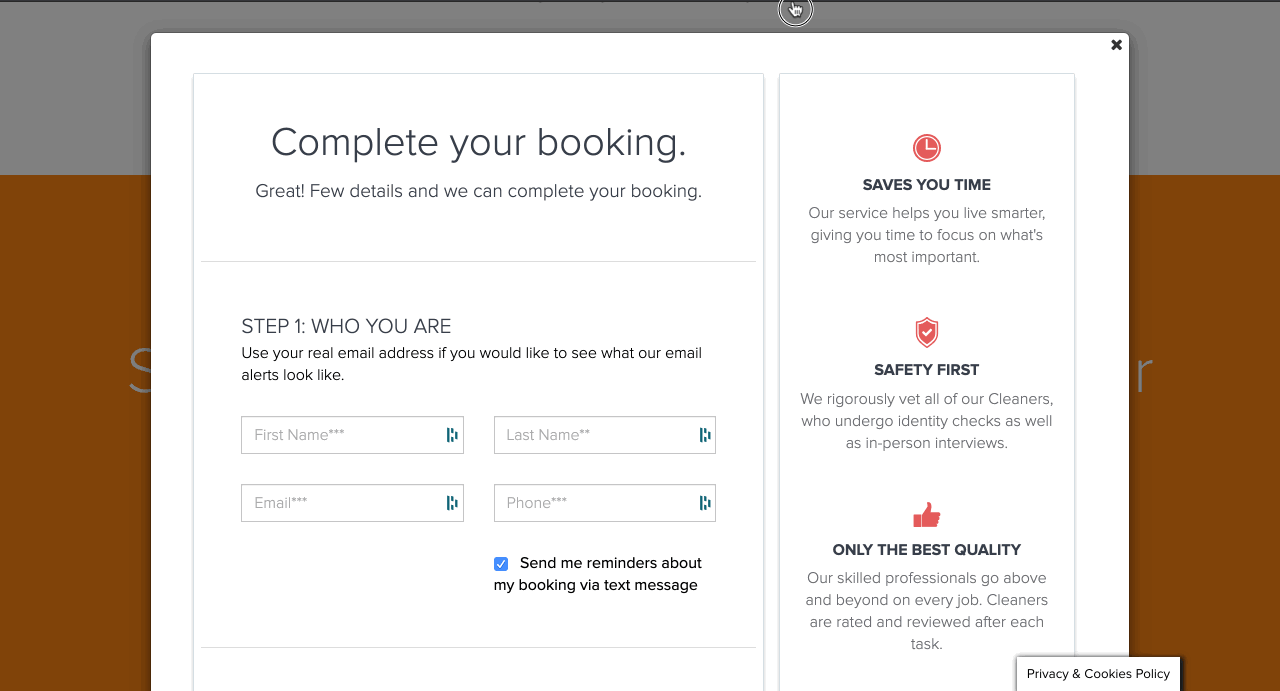
Task: Click the red clock icon
Action: click(x=927, y=148)
